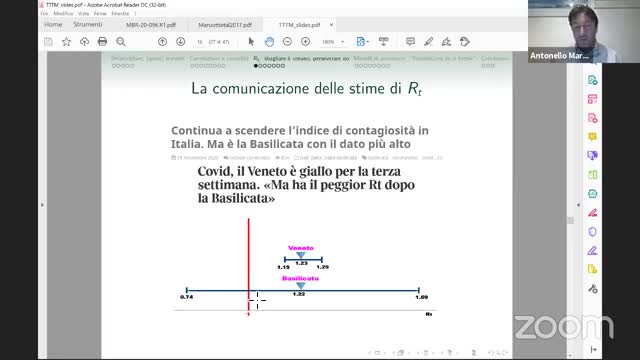
Task: Collapse right tools pane arrow at bottom
Action: click(x=593, y=349)
